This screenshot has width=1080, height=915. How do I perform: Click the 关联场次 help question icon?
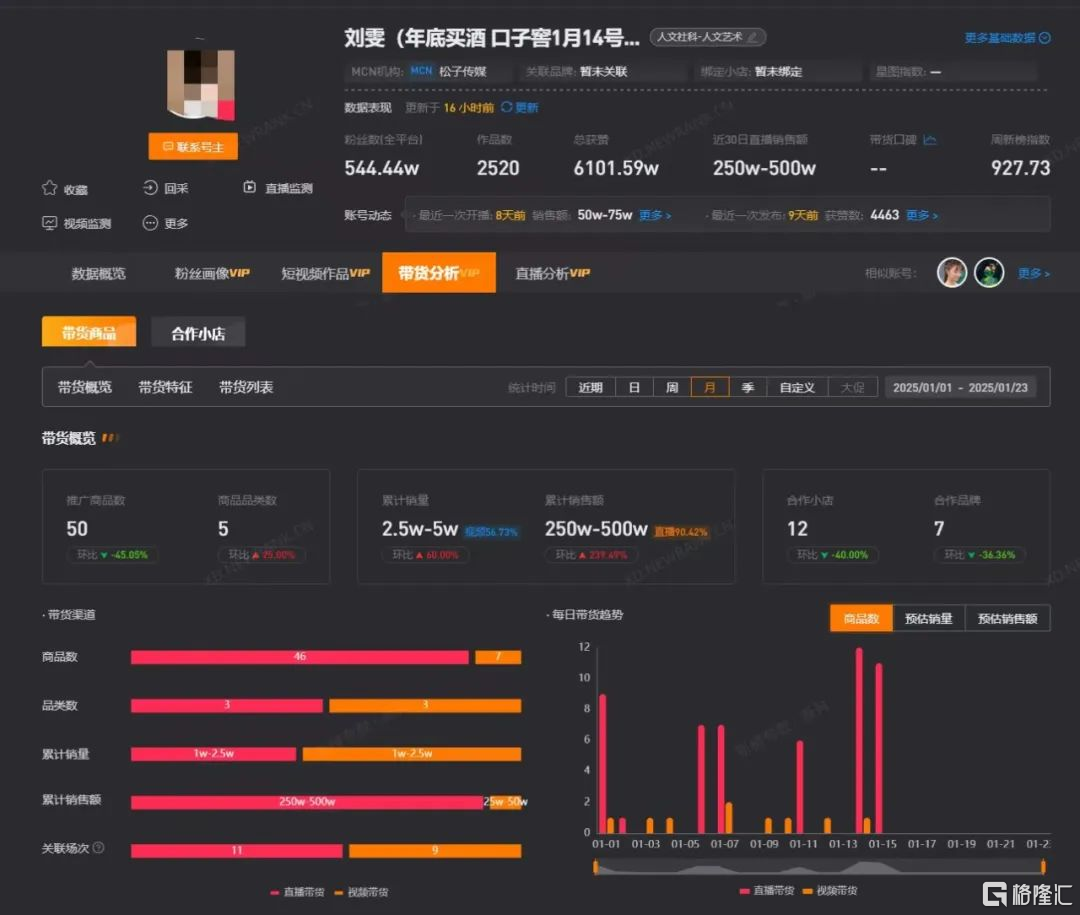pyautogui.click(x=98, y=847)
